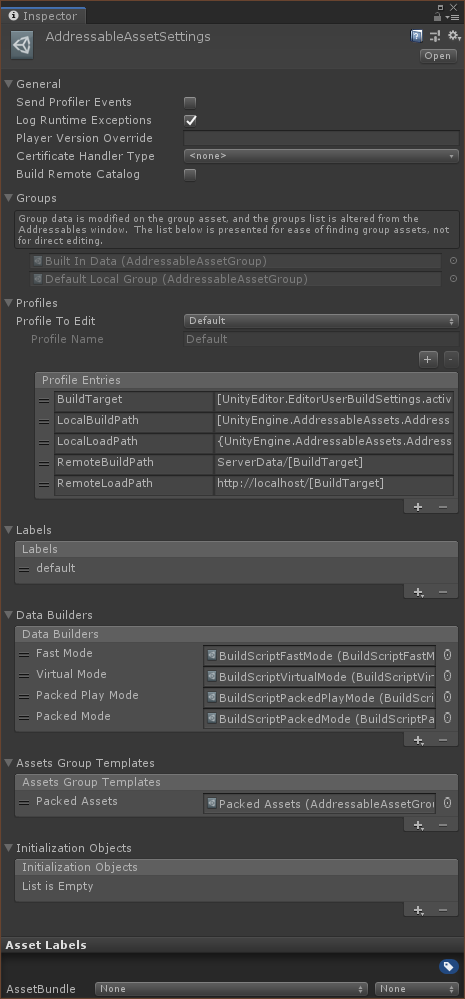Viewport: 465px width, 999px height.
Task: Click object picker for BuildScriptFastMode
Action: (447, 655)
